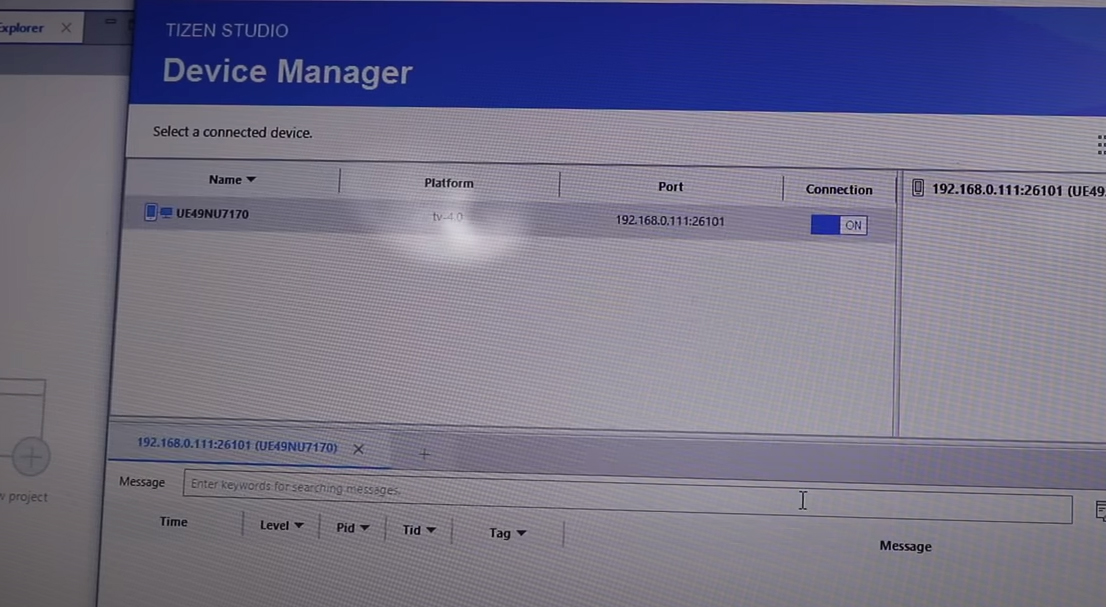This screenshot has height=607, width=1106.
Task: Click the device icon beside UE49NU7170
Action: click(x=158, y=212)
